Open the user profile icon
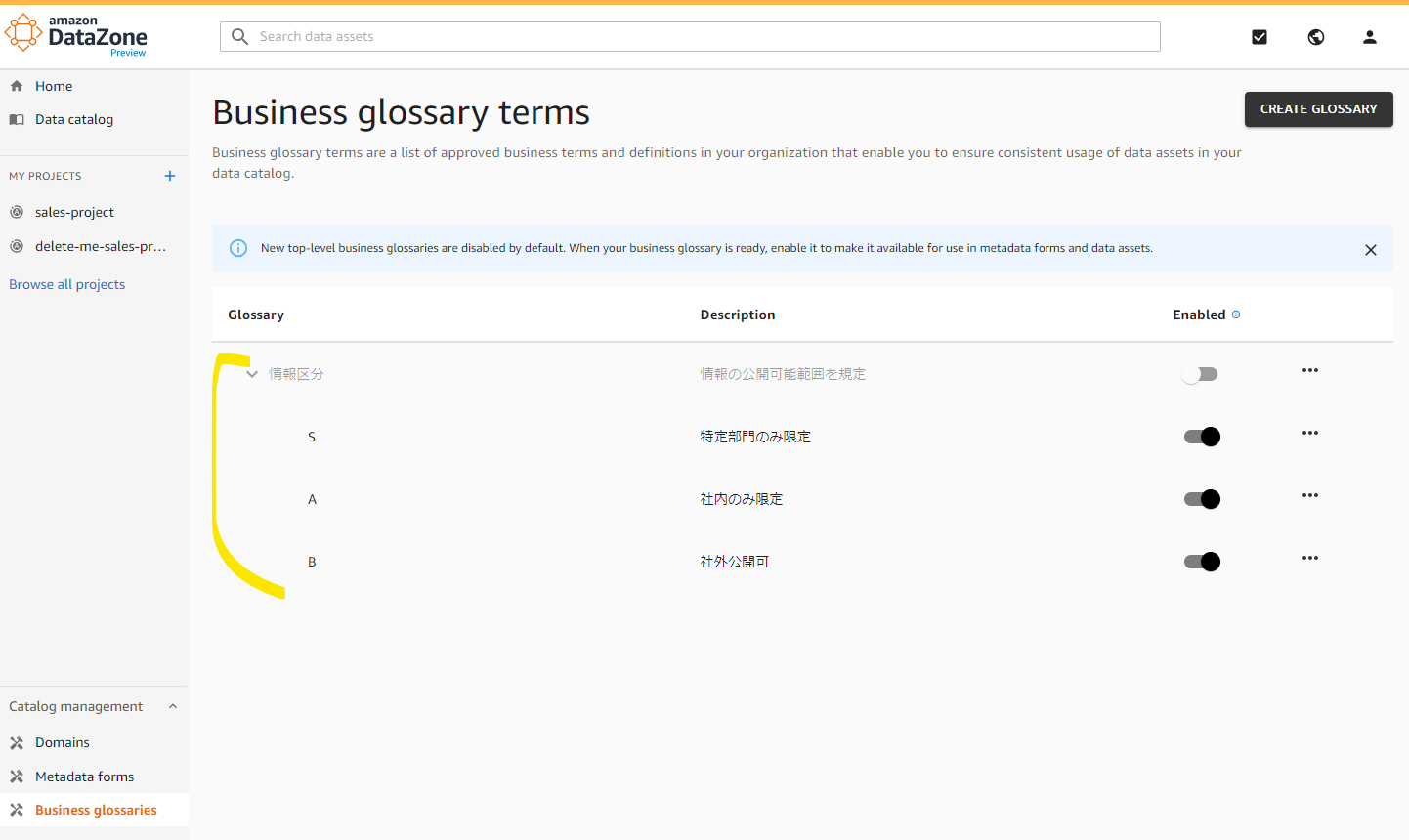Screen dimensions: 1409x840 (1370, 37)
